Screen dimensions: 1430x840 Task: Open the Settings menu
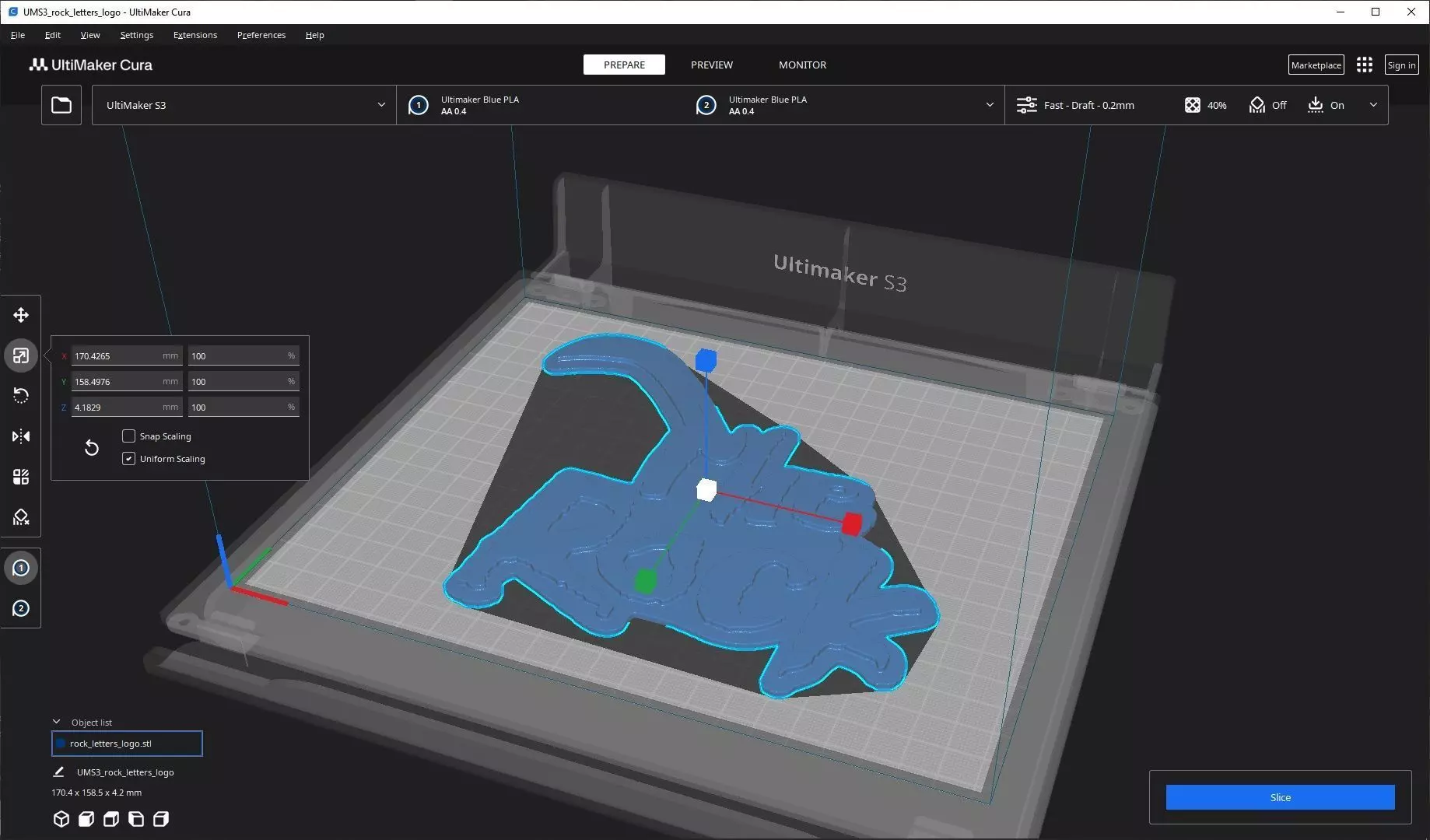click(137, 35)
